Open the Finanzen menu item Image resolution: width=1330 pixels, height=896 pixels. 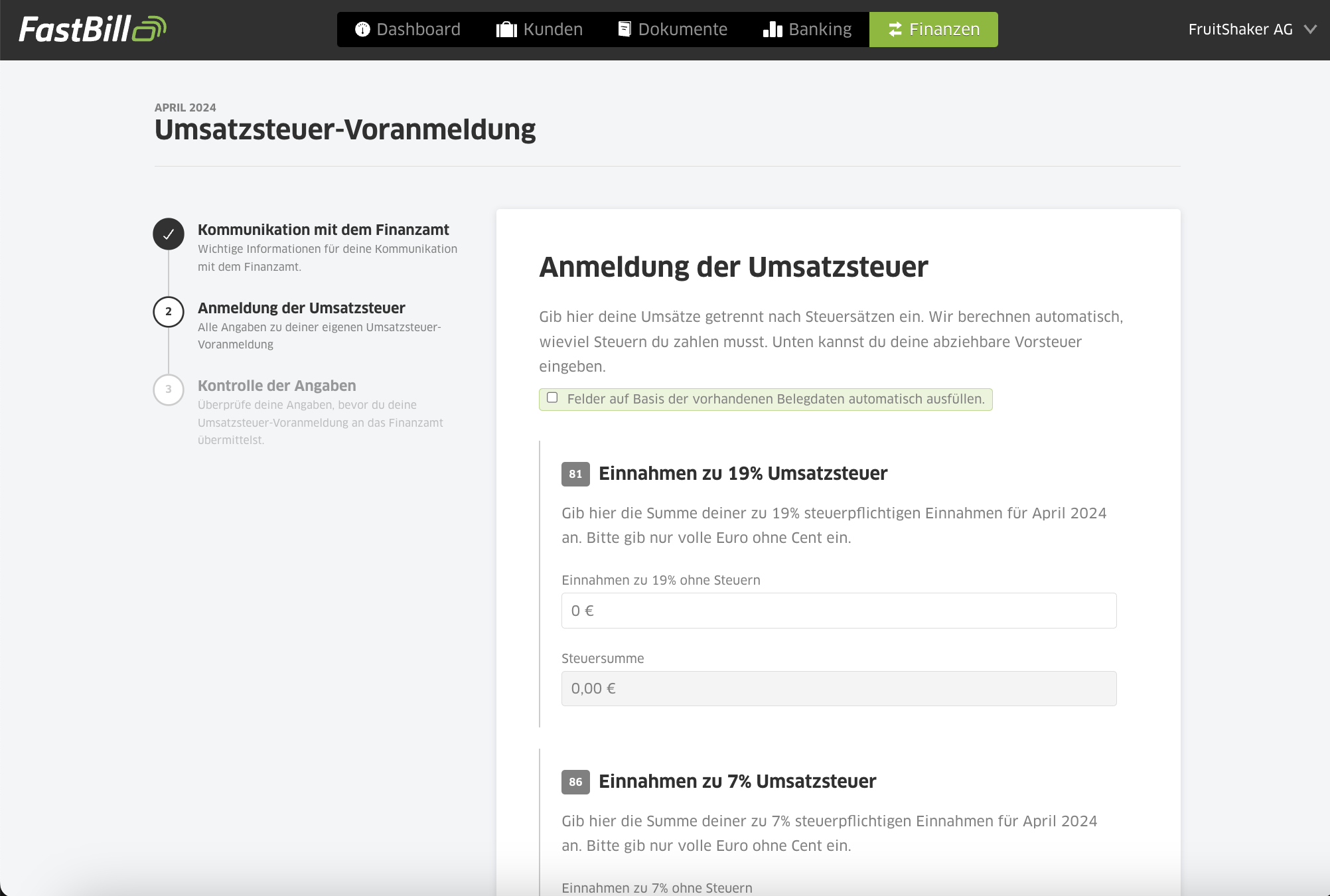[x=934, y=29]
